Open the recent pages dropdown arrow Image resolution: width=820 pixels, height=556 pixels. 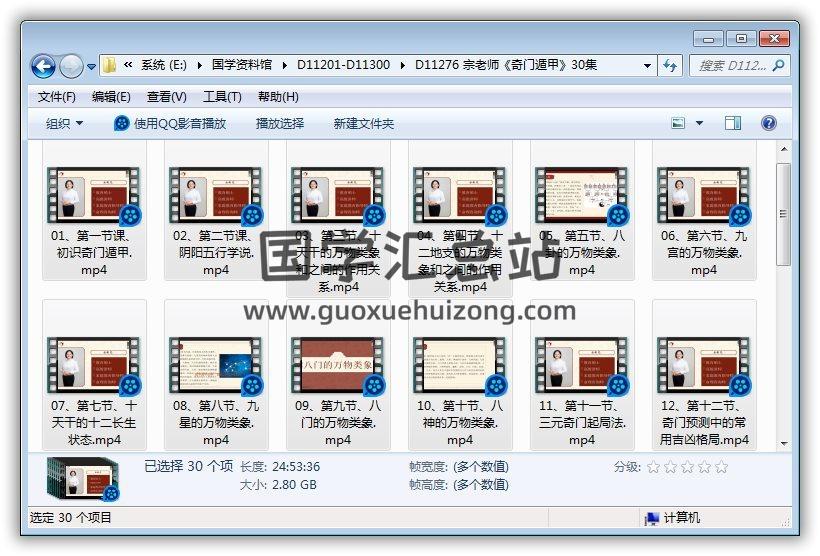pos(92,67)
